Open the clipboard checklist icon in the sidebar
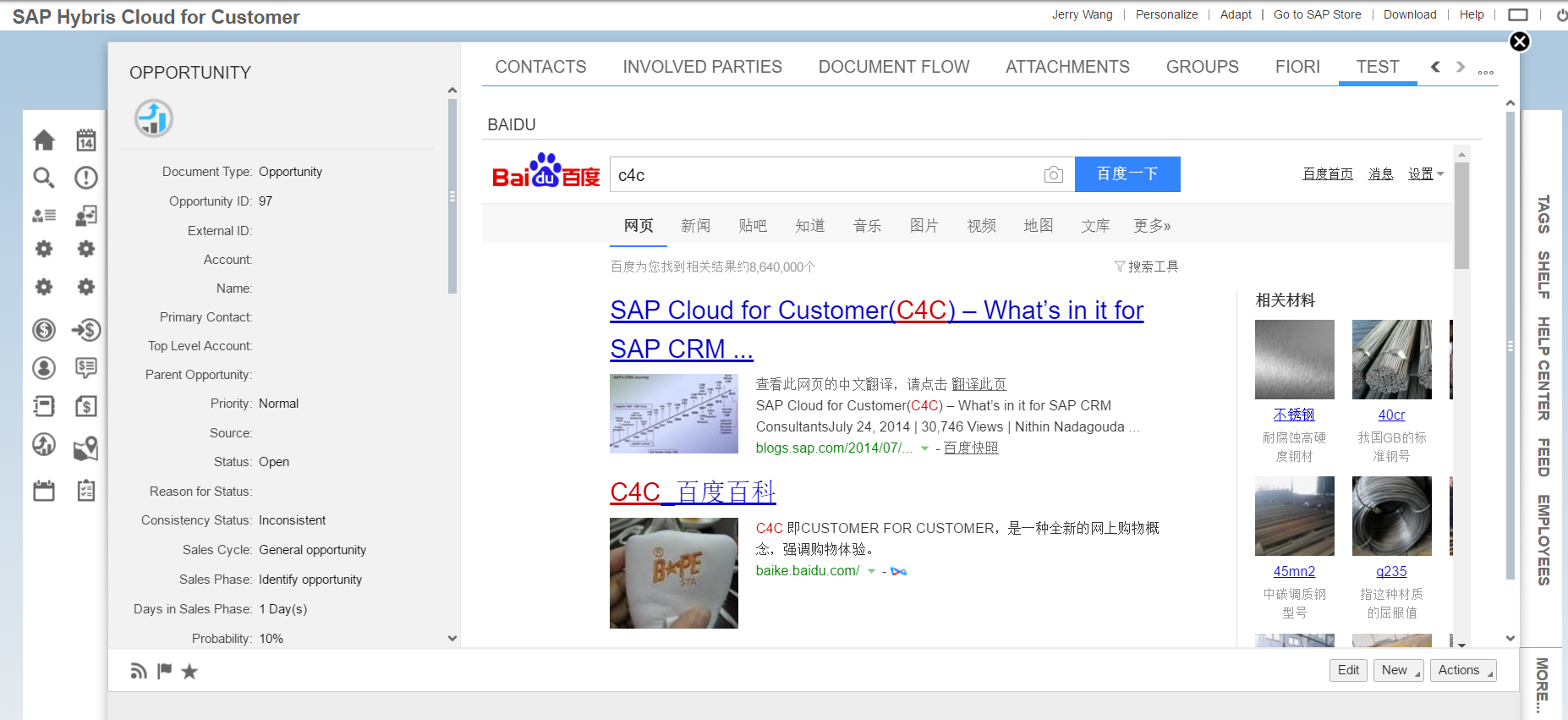The width and height of the screenshot is (1568, 720). tap(86, 491)
